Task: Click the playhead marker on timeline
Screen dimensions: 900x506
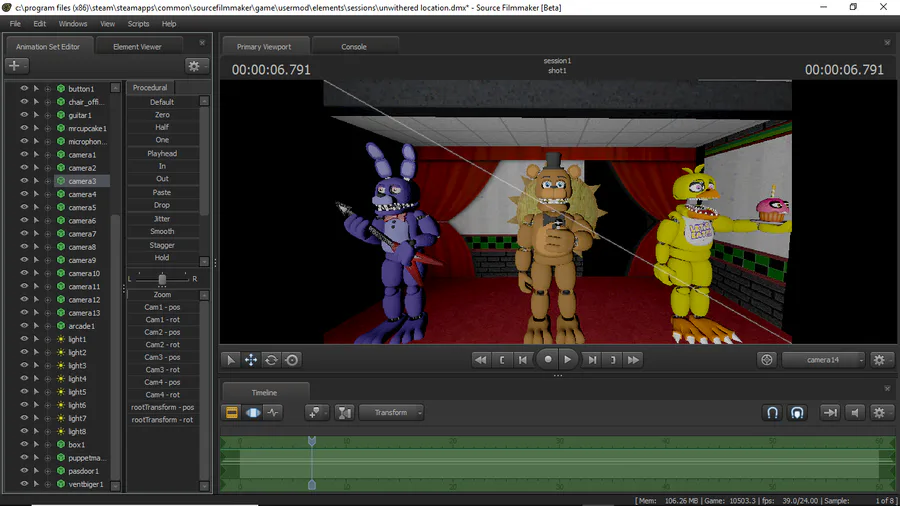Action: tap(312, 441)
